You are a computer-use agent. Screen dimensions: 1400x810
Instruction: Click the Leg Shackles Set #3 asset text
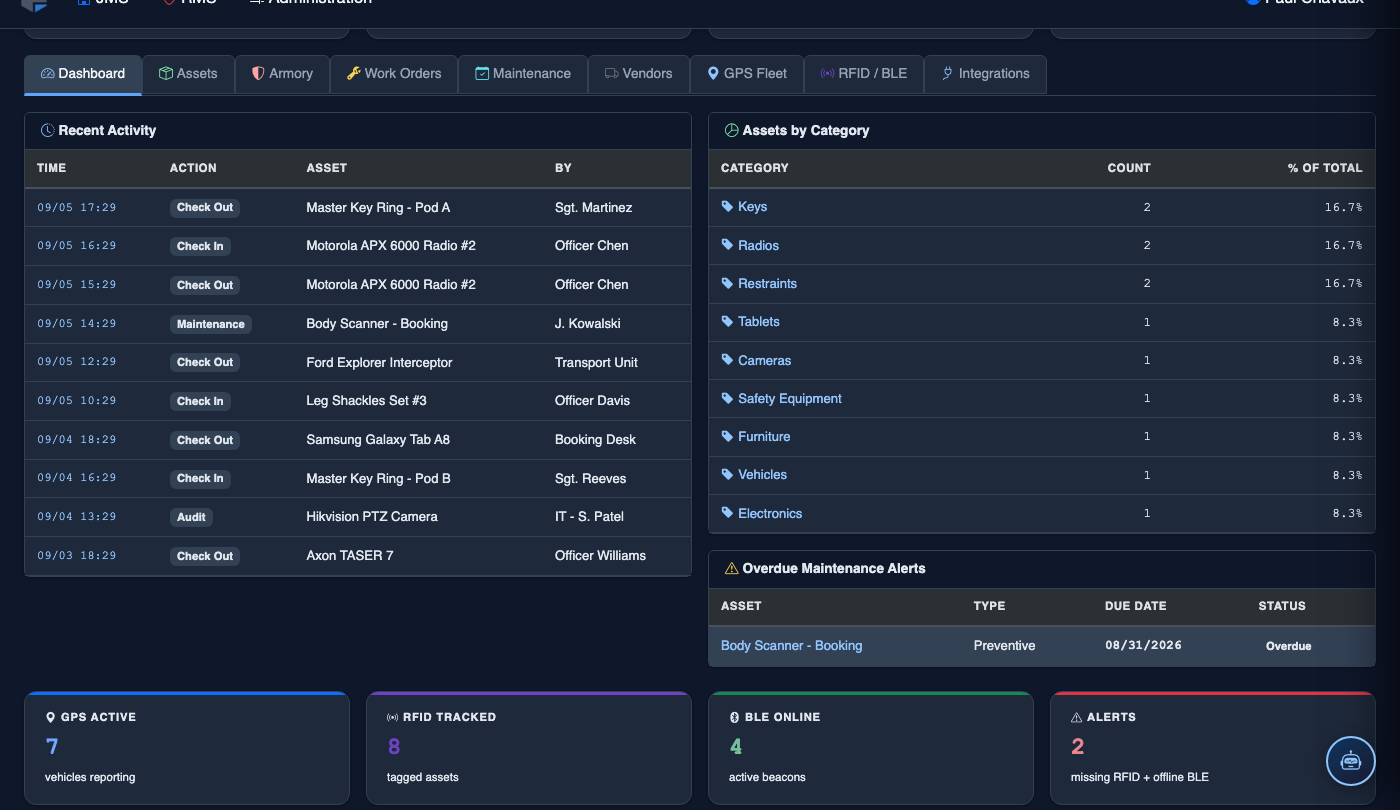[366, 401]
